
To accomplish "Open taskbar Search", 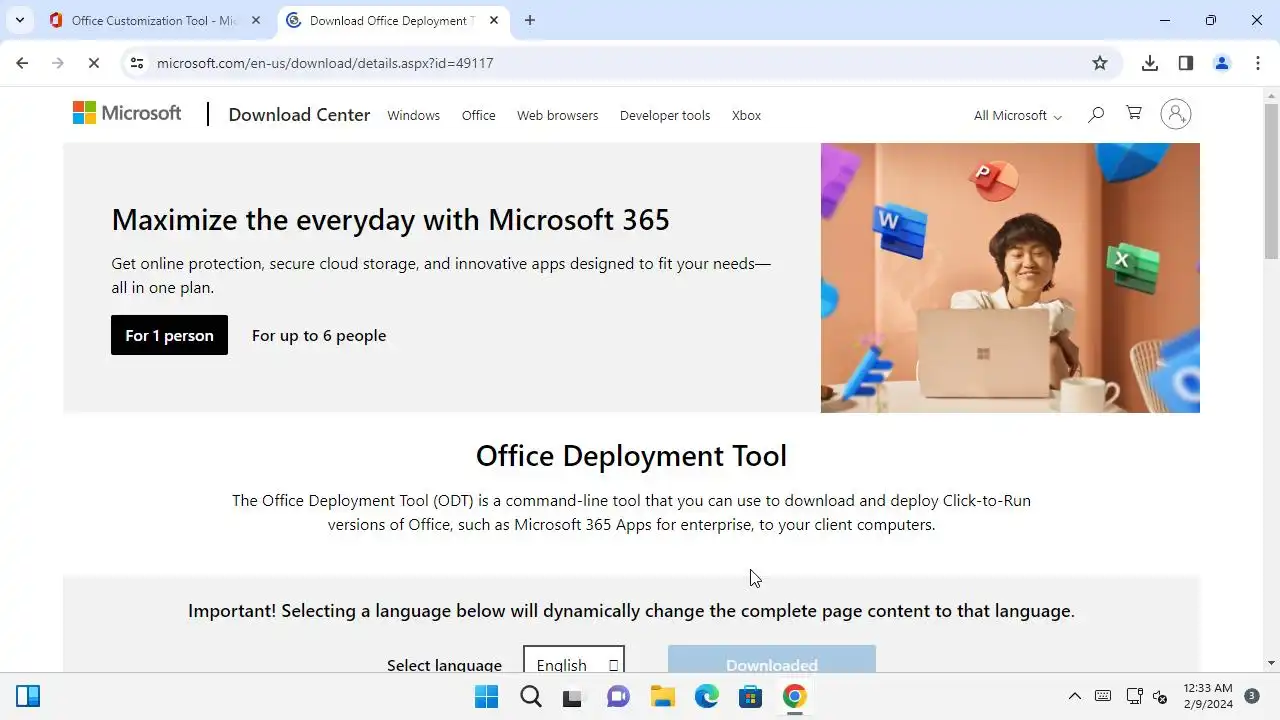I will coord(531,696).
